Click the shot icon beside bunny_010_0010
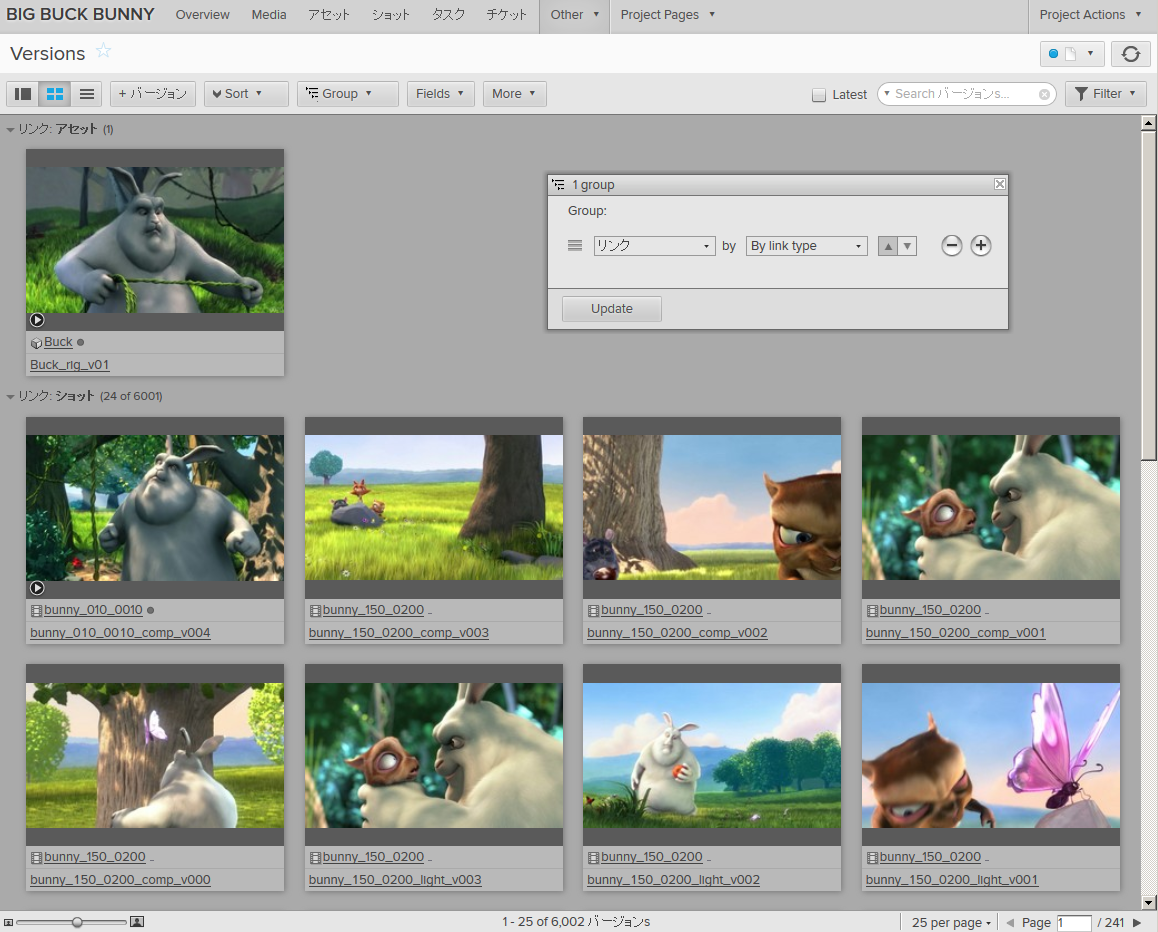Image resolution: width=1158 pixels, height=932 pixels. tap(36, 611)
